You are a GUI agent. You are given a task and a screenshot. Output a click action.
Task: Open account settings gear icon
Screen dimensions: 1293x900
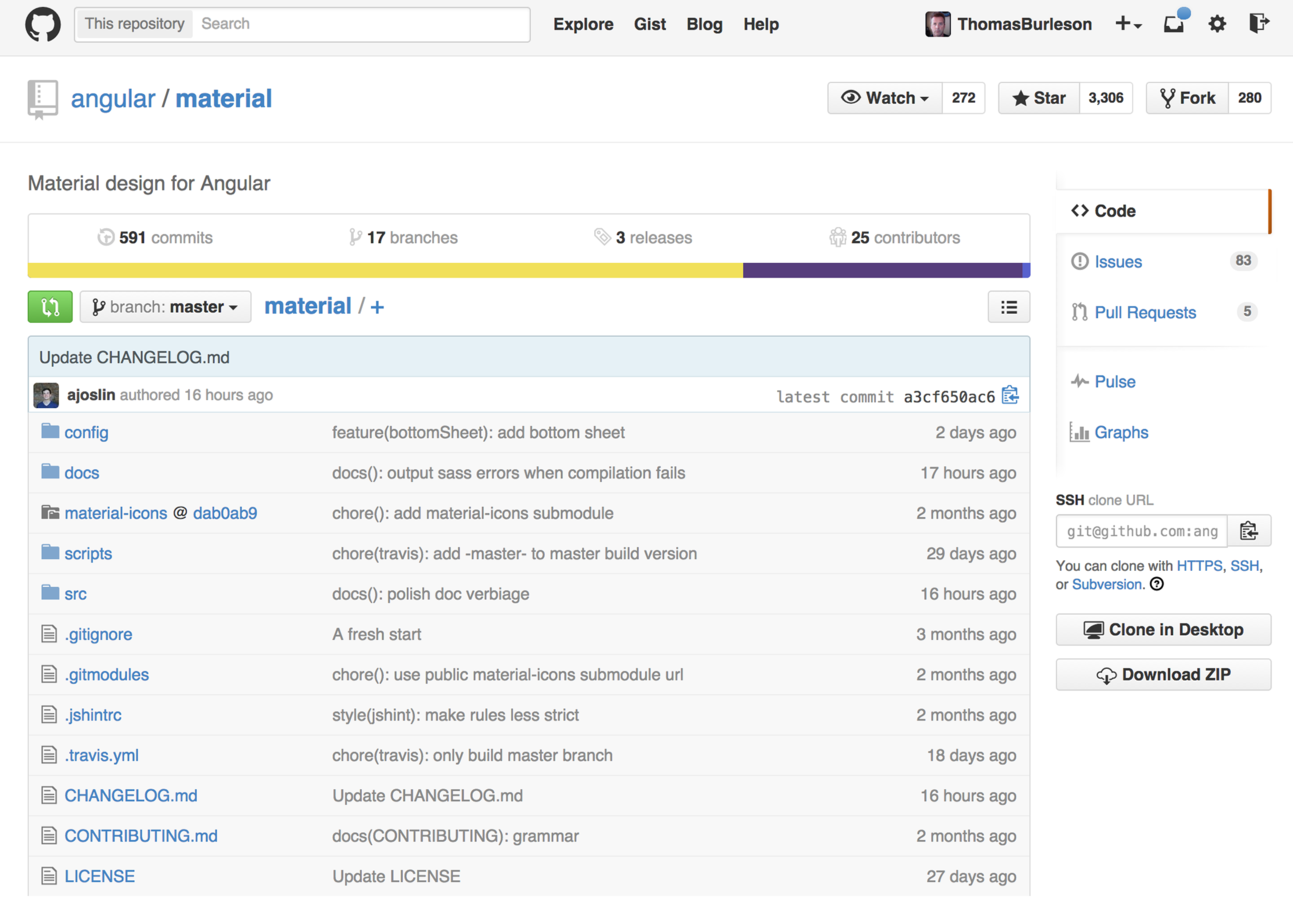(x=1217, y=24)
